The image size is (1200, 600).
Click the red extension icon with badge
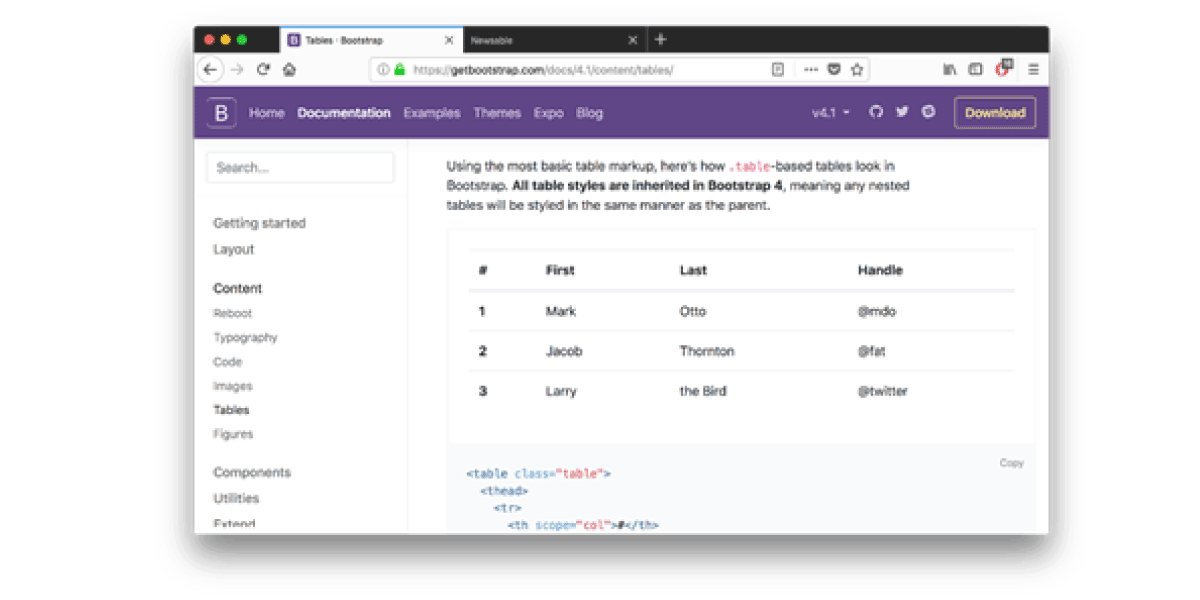(x=1004, y=68)
